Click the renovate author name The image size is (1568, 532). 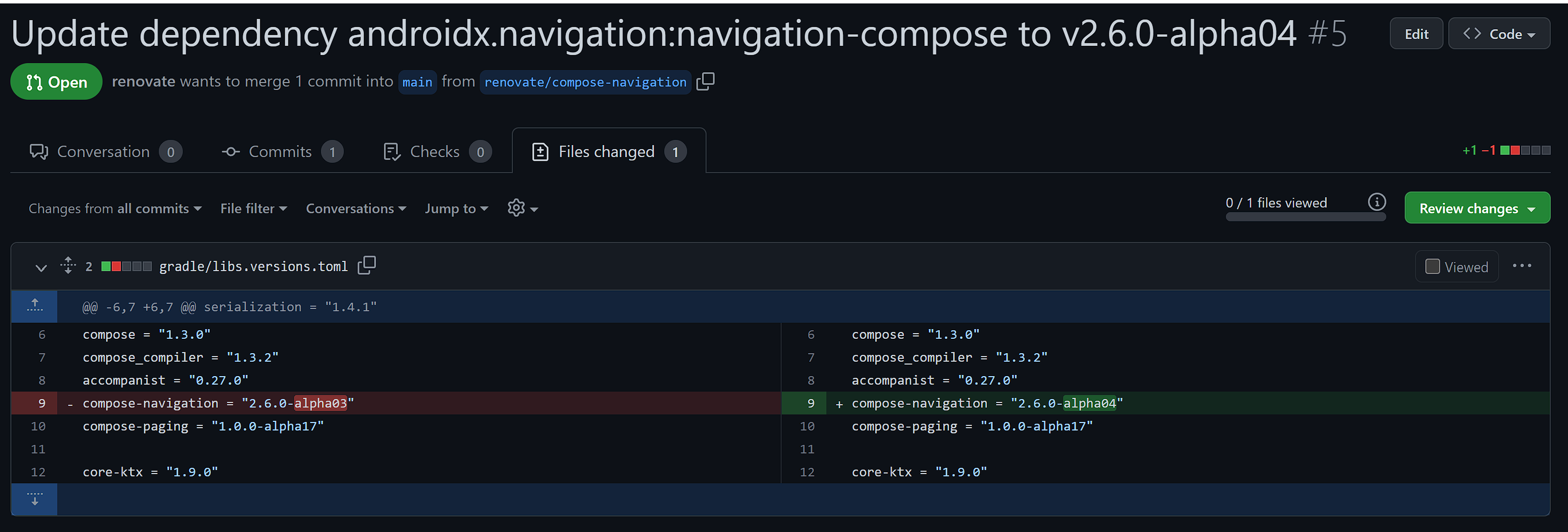[144, 81]
